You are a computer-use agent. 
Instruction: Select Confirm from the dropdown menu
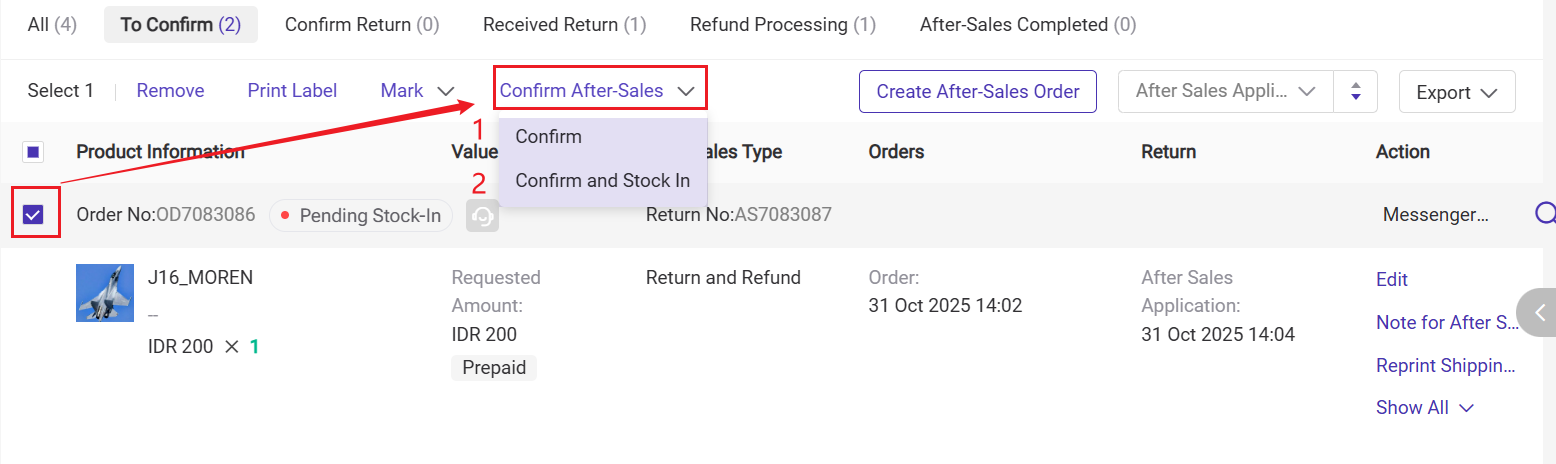pyautogui.click(x=548, y=137)
